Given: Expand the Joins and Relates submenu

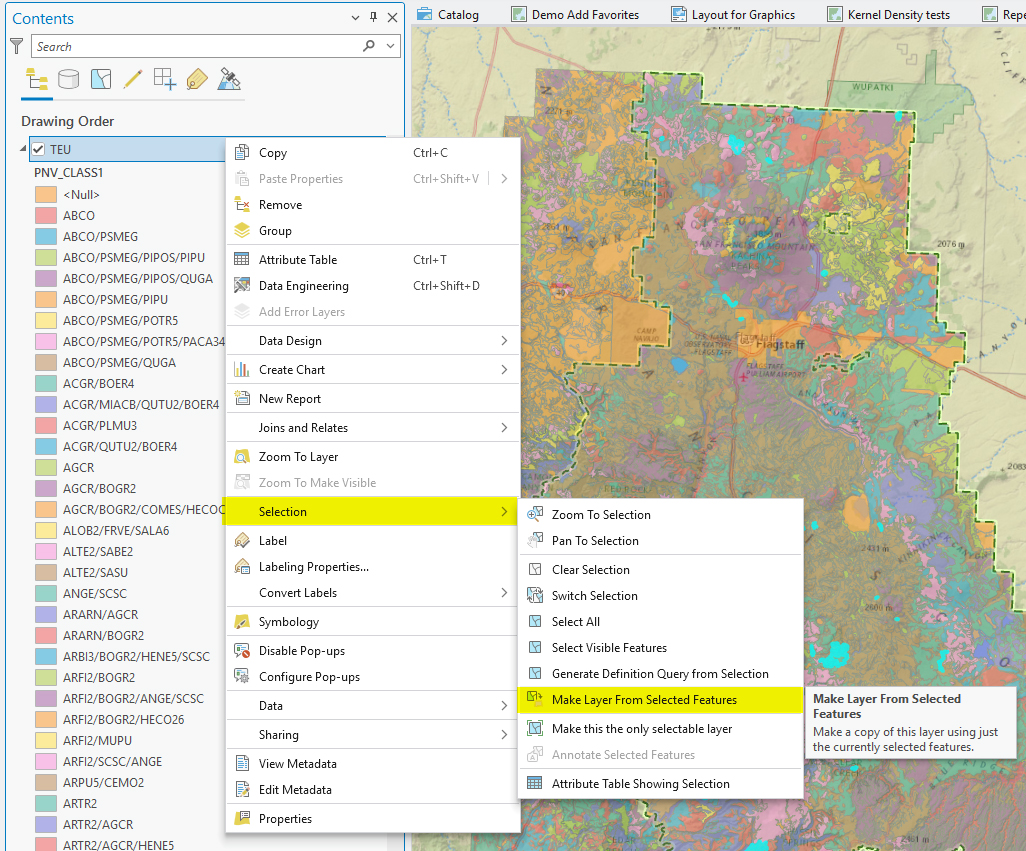Looking at the screenshot, I should click(x=373, y=428).
